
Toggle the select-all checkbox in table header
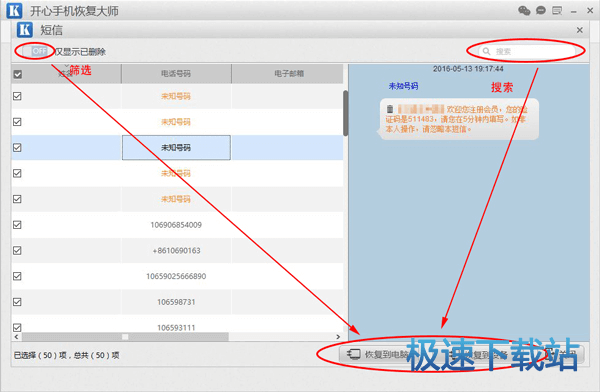[18, 74]
